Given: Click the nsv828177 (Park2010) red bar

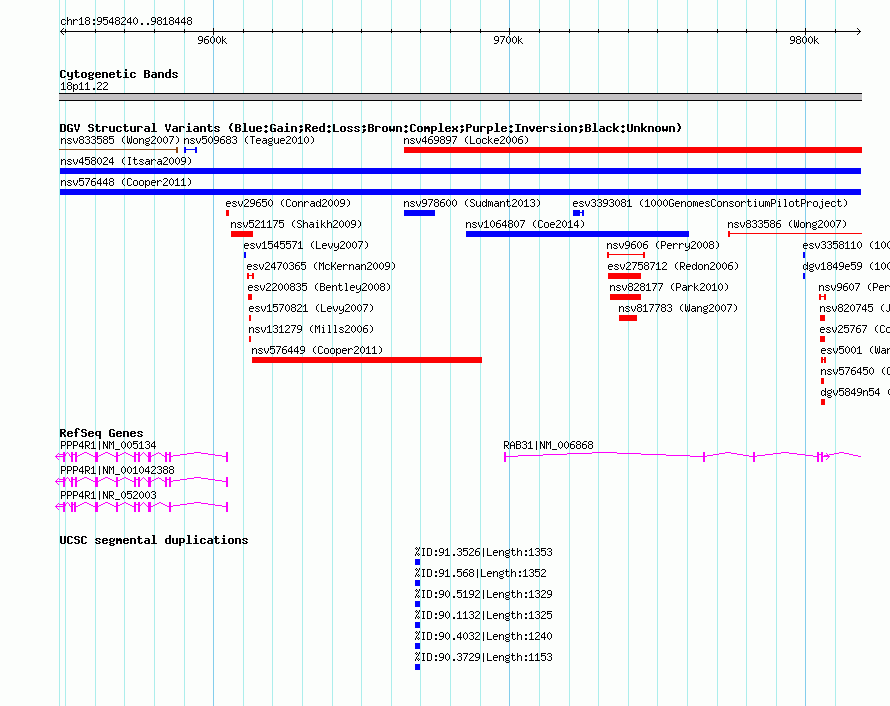Looking at the screenshot, I should tap(625, 297).
